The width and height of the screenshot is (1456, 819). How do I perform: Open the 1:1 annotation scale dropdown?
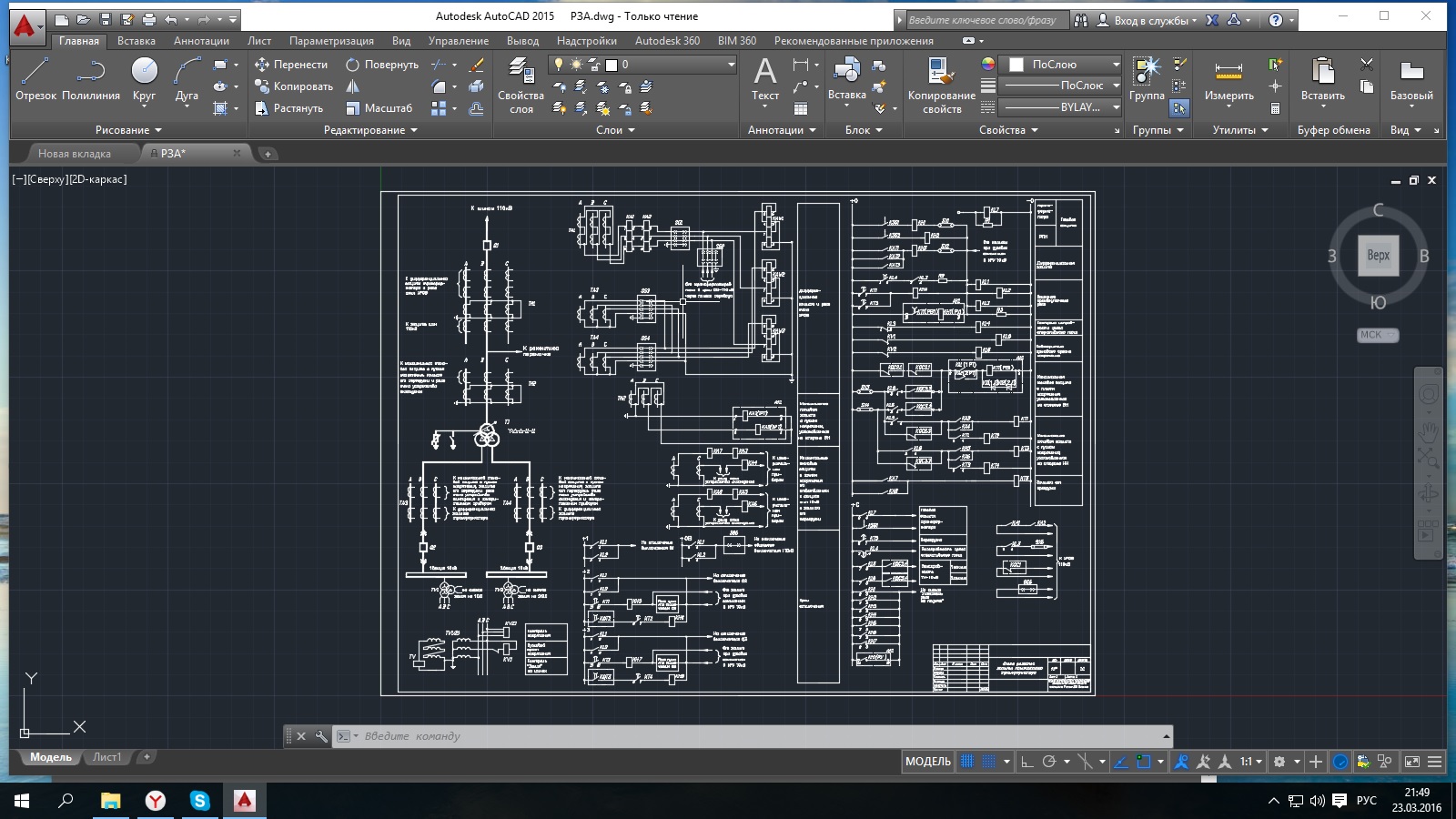(x=1251, y=762)
